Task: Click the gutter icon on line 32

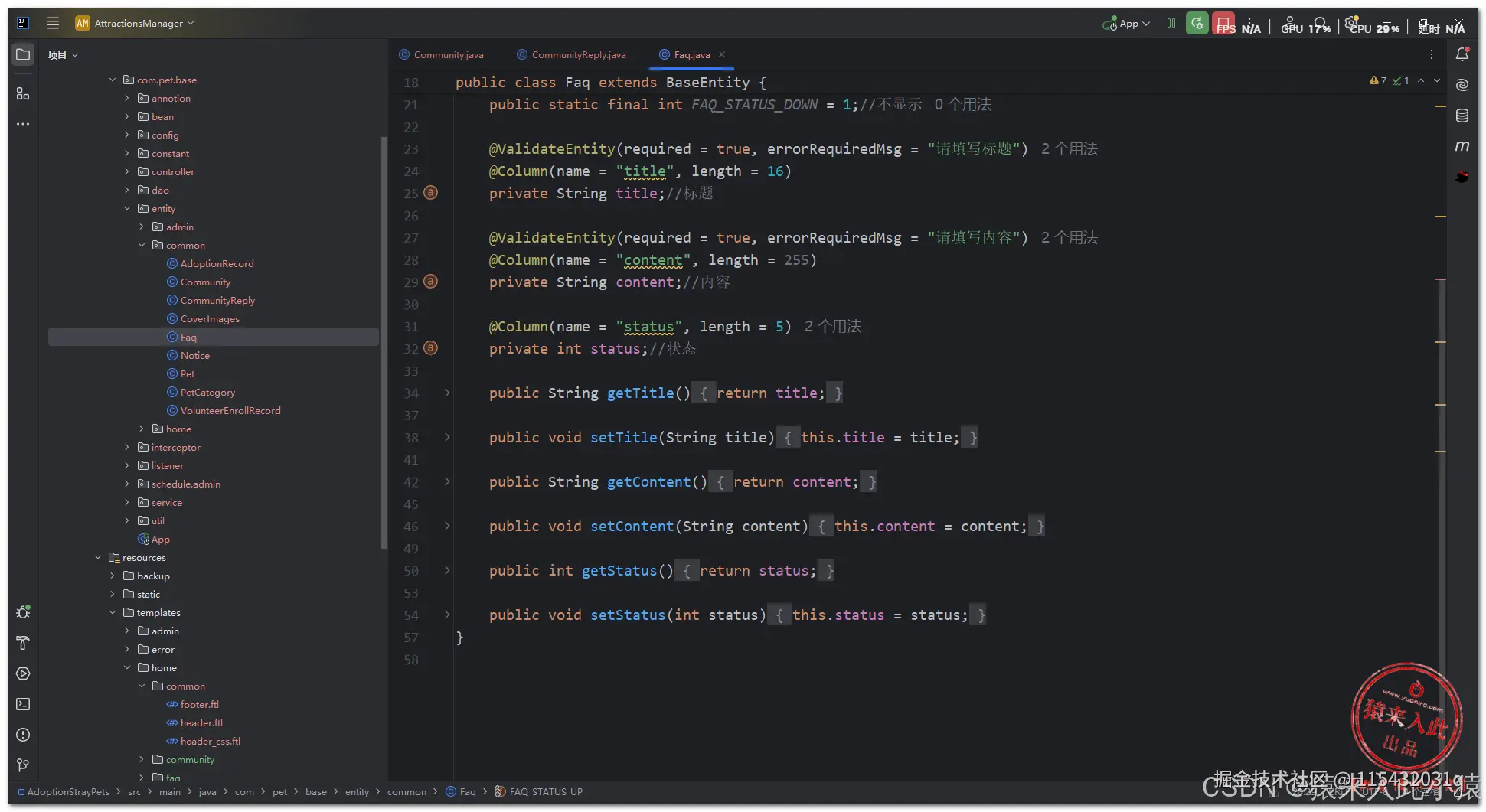Action: pyautogui.click(x=431, y=348)
